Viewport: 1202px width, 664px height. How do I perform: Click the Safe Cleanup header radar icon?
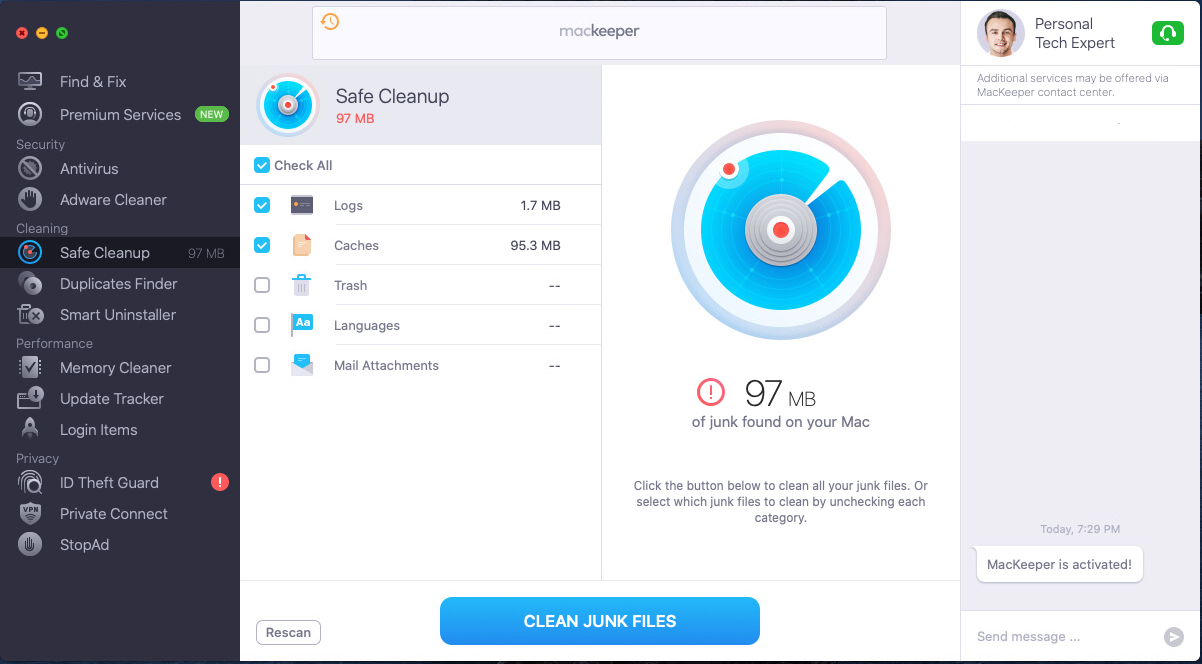[x=288, y=105]
